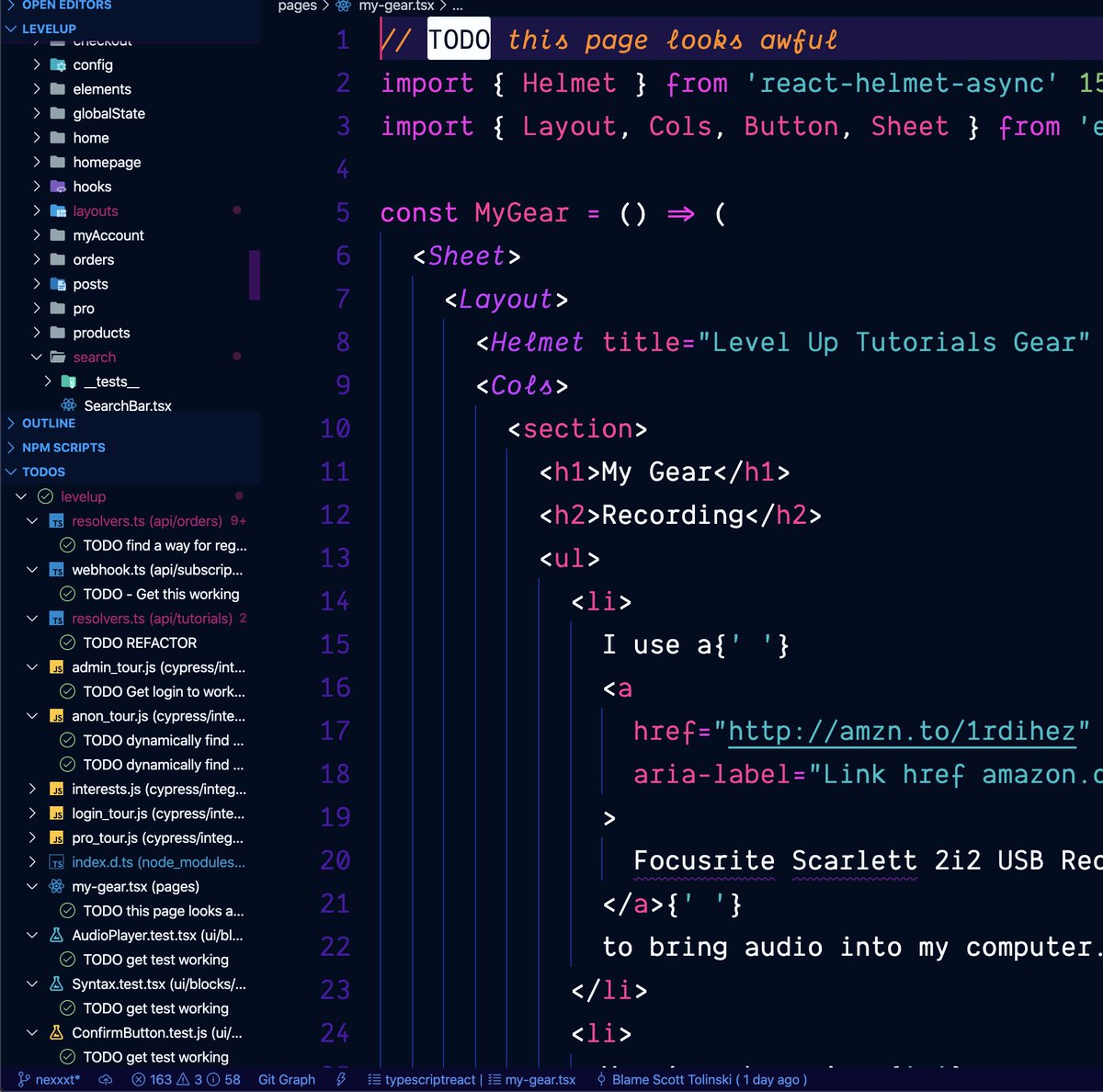Toggle the check on 'TODO REFACTOR'
Image resolution: width=1103 pixels, height=1092 pixels.
[67, 643]
